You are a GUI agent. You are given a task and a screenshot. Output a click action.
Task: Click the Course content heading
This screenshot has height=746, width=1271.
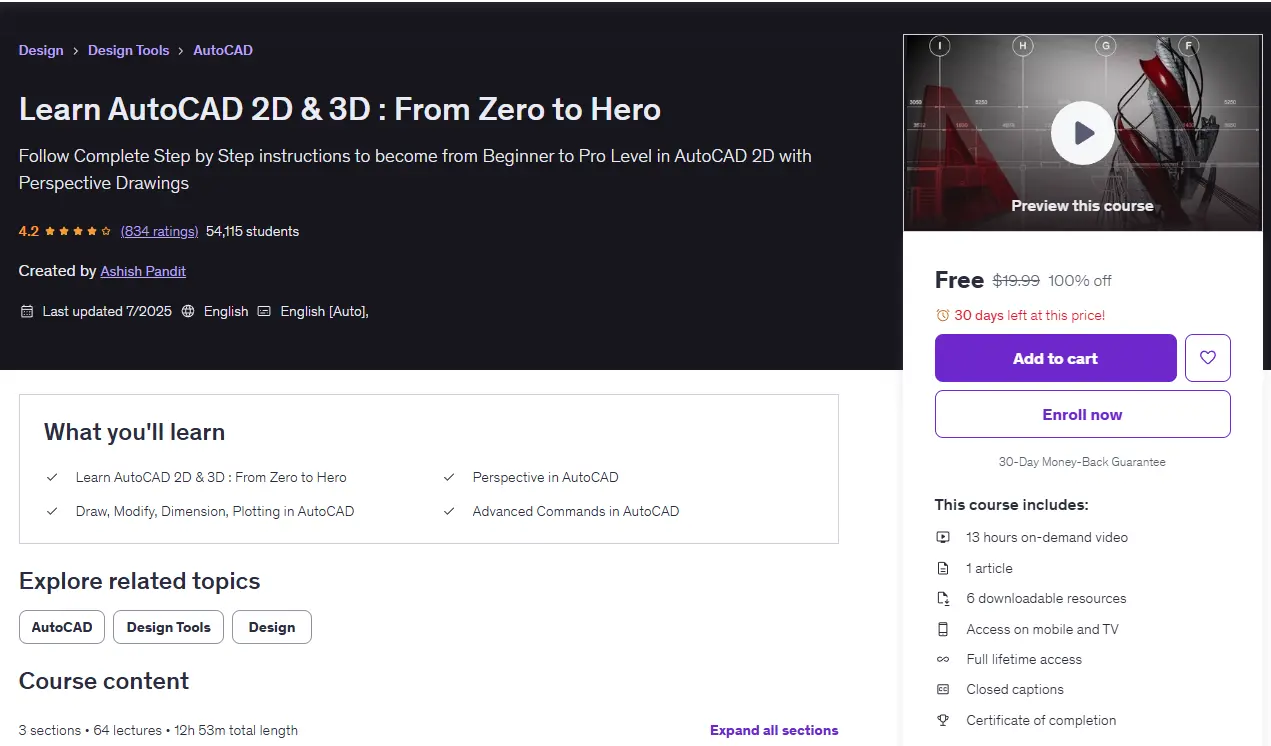[104, 681]
